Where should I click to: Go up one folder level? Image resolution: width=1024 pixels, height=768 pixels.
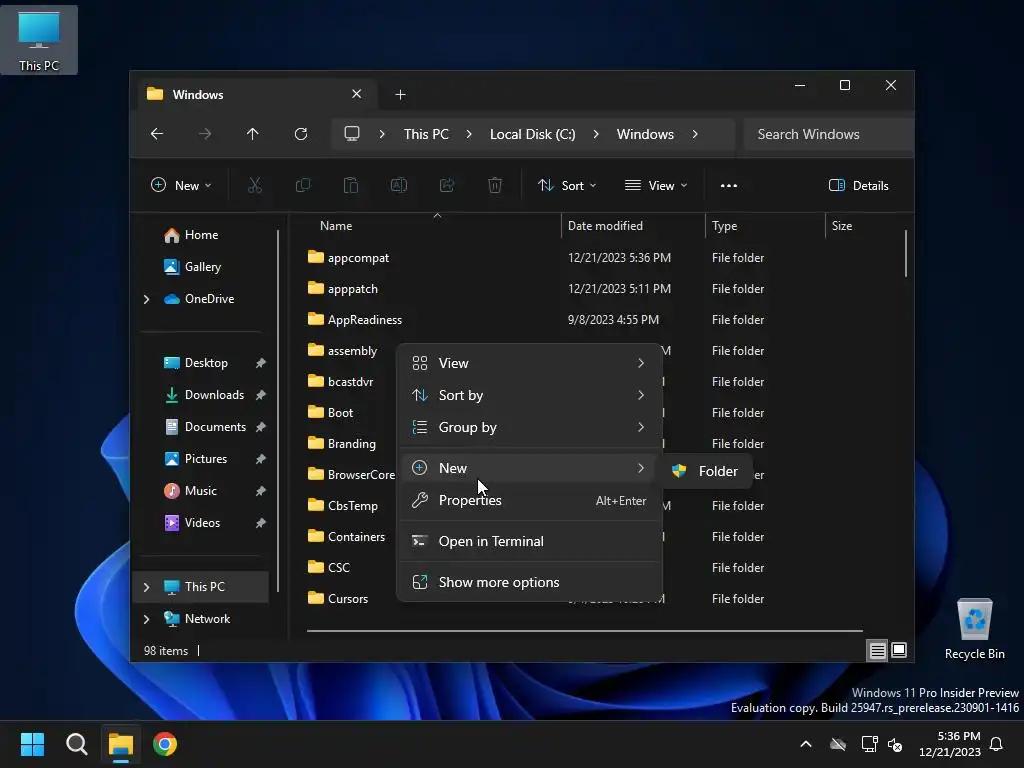pos(253,134)
